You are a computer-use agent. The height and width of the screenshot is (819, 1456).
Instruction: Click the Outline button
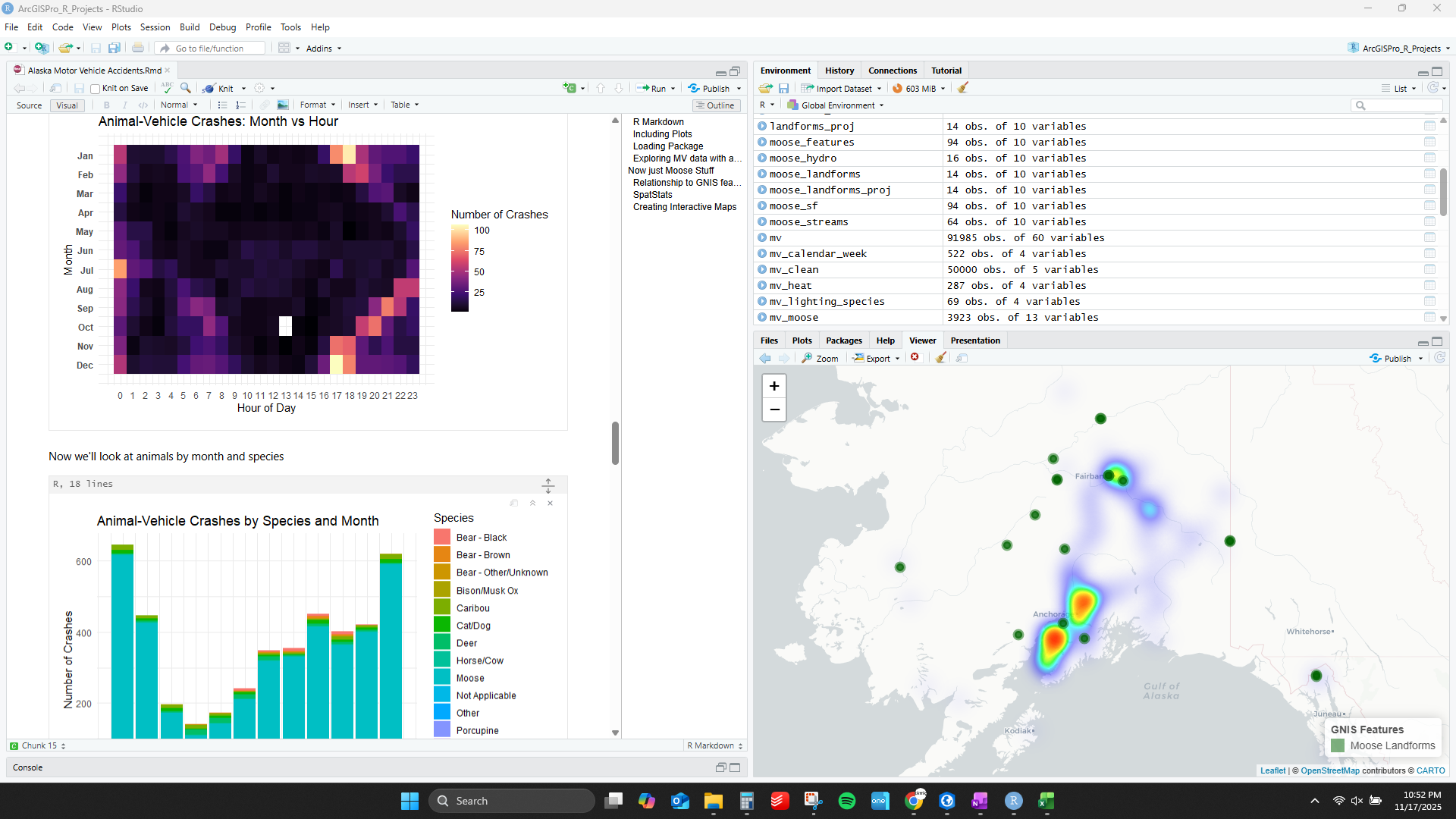[x=714, y=105]
